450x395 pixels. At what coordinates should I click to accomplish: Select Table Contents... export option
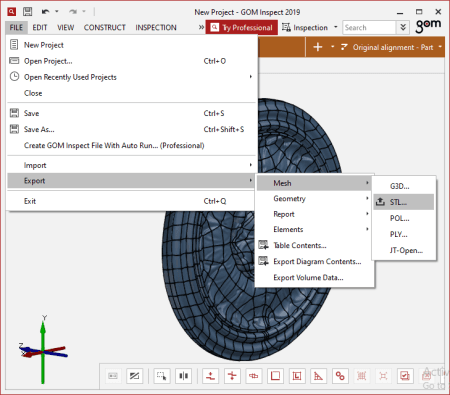tap(314, 245)
